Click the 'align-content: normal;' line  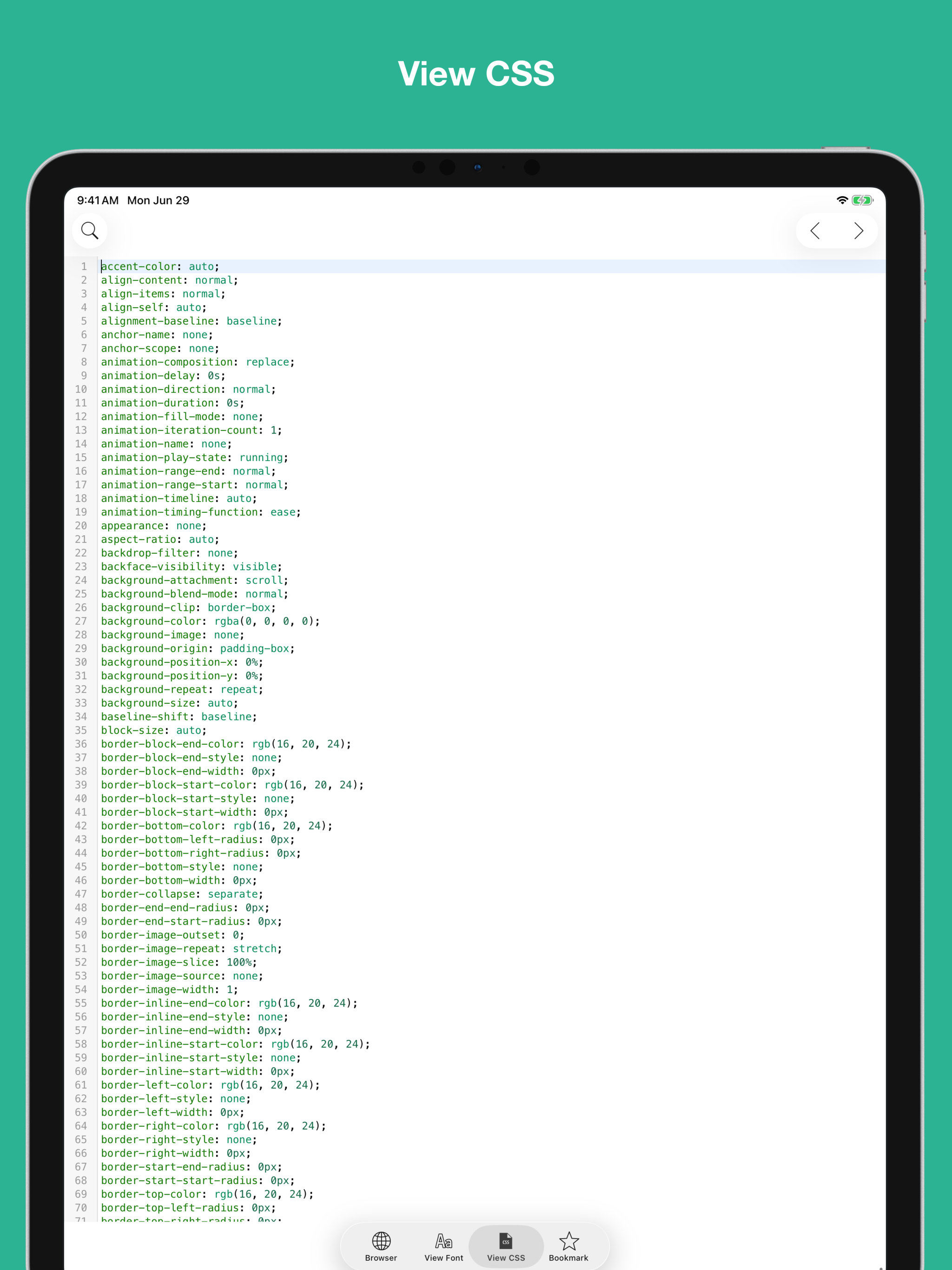tap(169, 280)
